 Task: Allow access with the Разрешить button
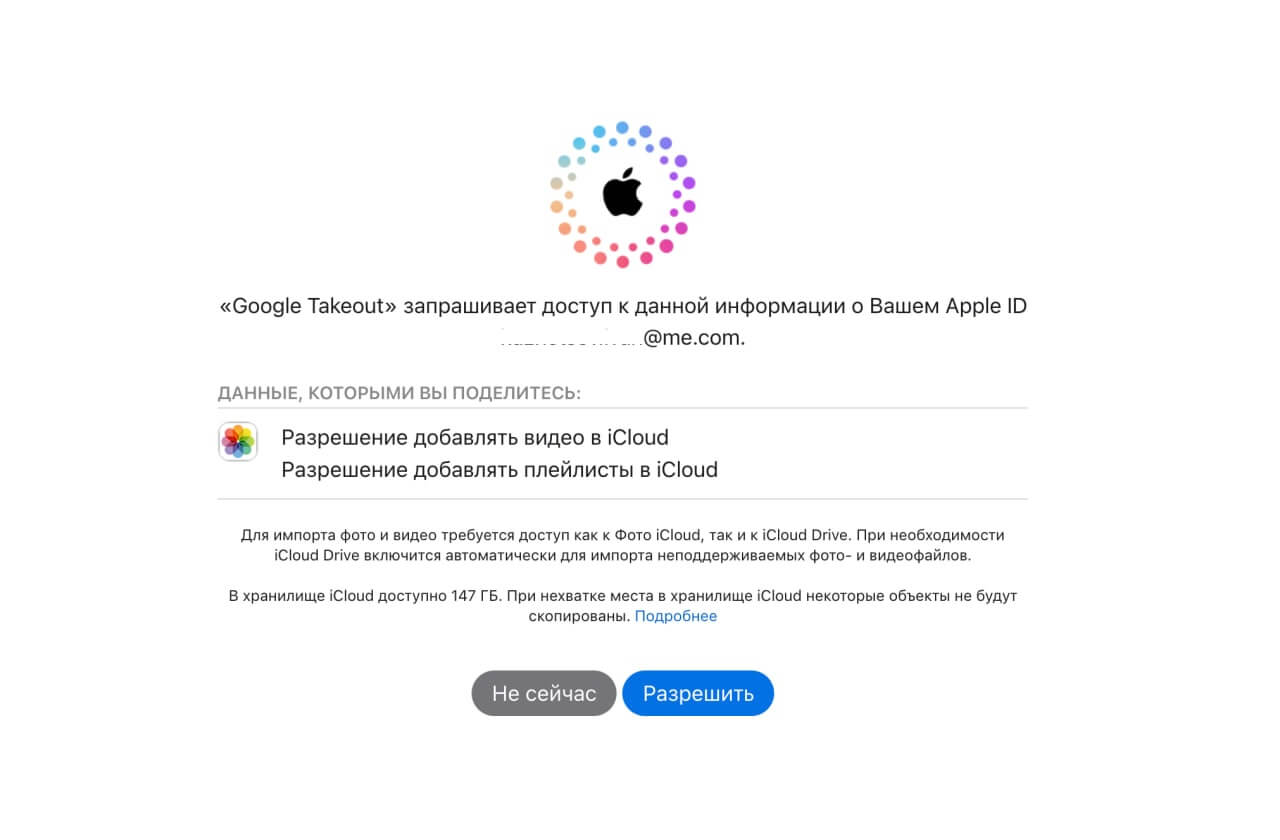coord(698,693)
